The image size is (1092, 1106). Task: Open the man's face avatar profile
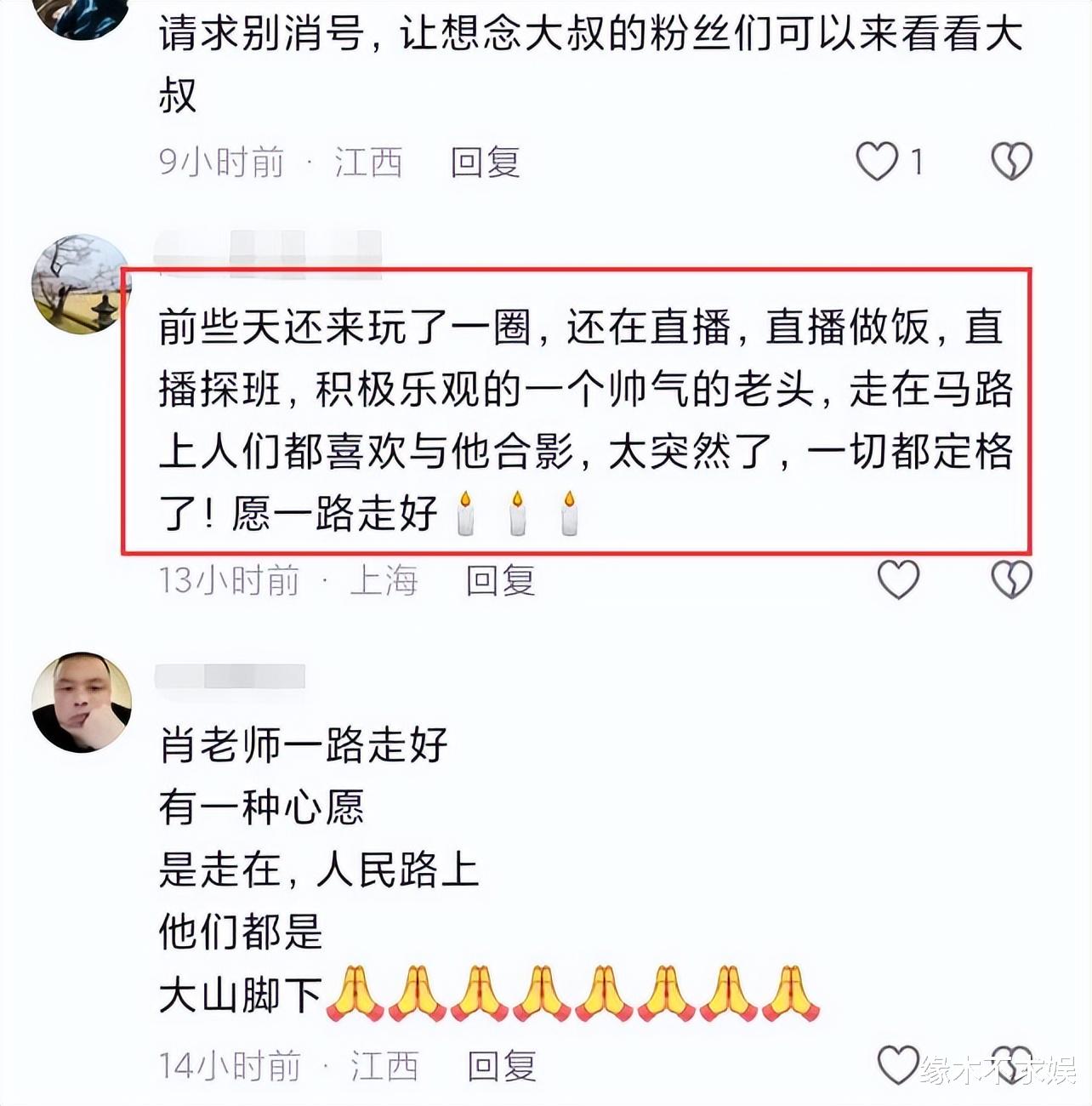[82, 702]
